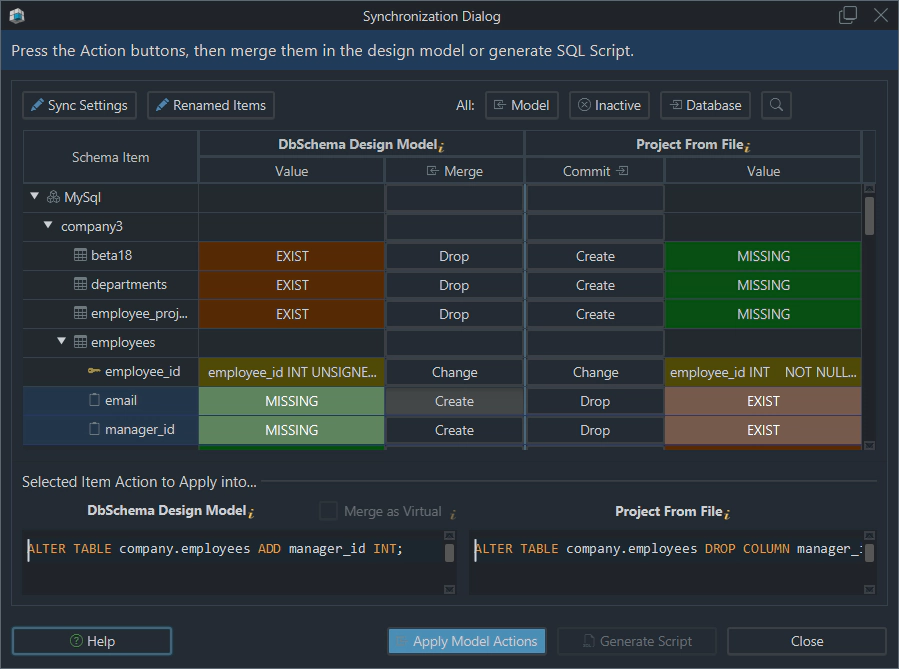
Task: Collapse the MySql tree node
Action: [x=34, y=196]
